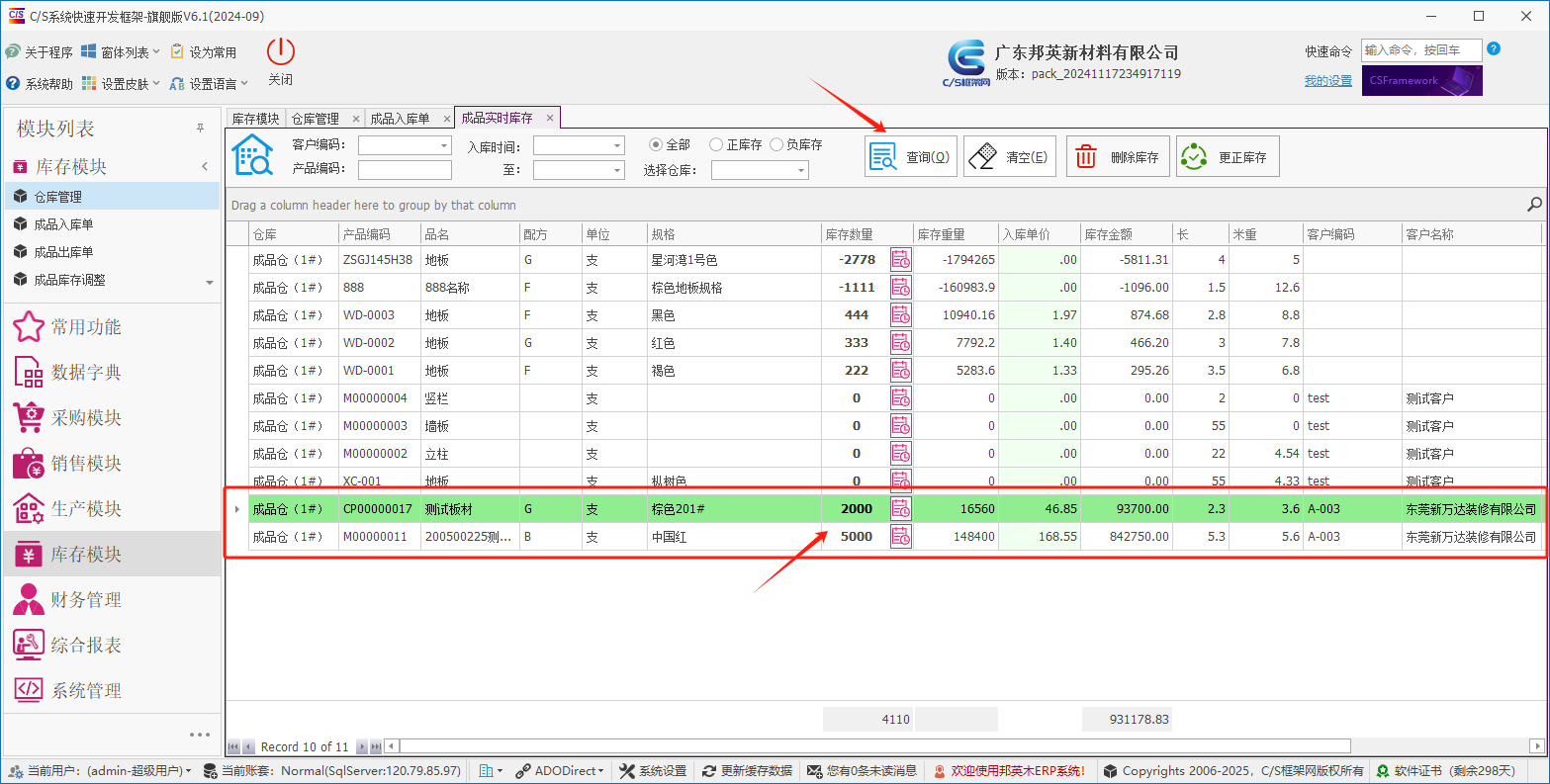Open the 数据字典 module
The height and width of the screenshot is (784, 1550).
point(112,372)
